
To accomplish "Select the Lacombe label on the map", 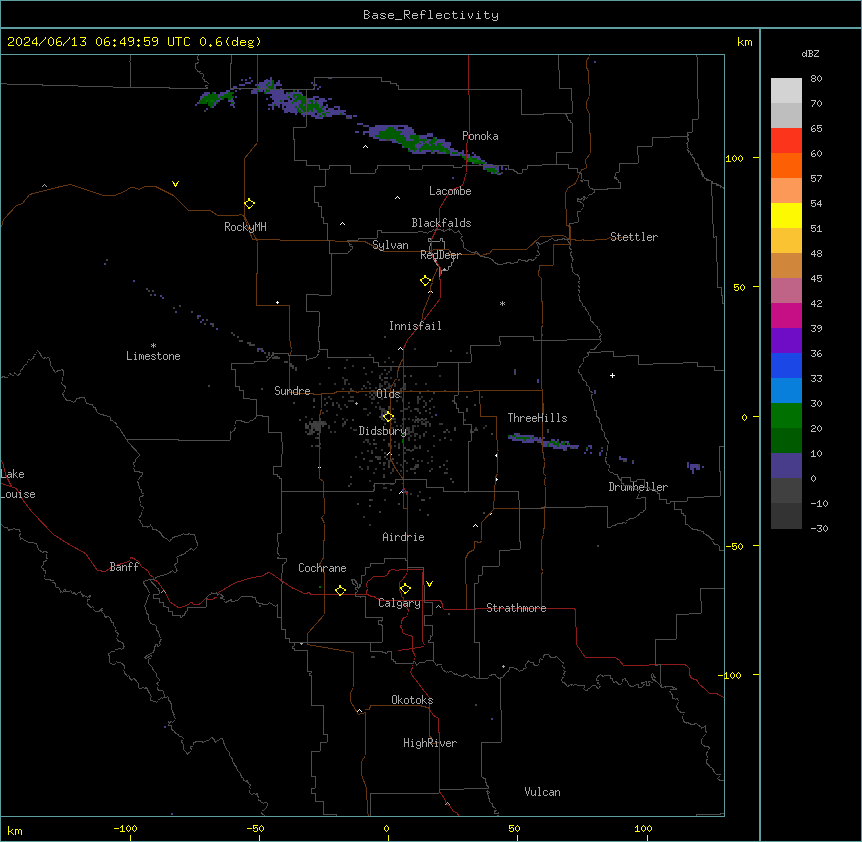I will click(x=450, y=191).
